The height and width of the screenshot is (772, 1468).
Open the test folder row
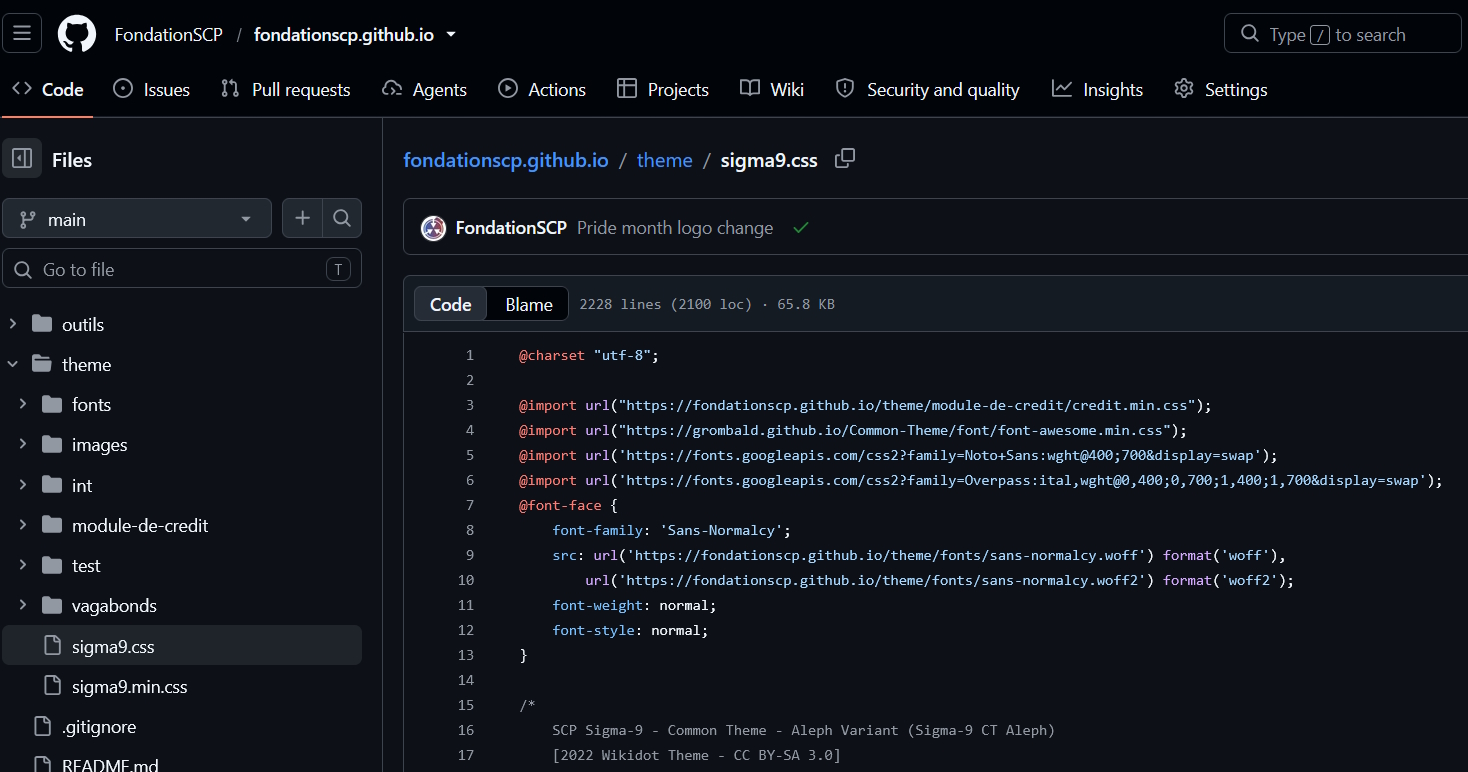coord(182,565)
